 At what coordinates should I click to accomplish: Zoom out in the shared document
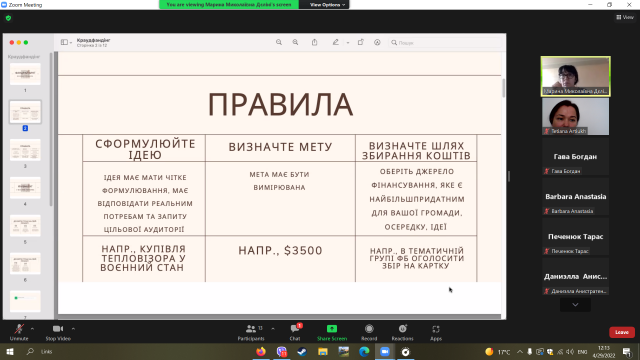tap(279, 42)
